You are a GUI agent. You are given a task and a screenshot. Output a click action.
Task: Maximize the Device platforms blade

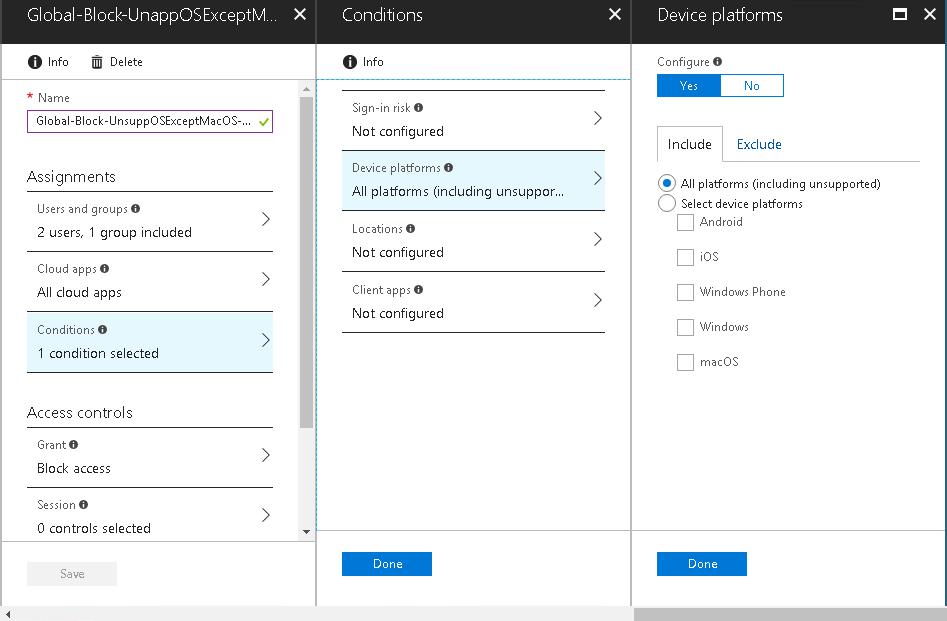pyautogui.click(x=900, y=14)
